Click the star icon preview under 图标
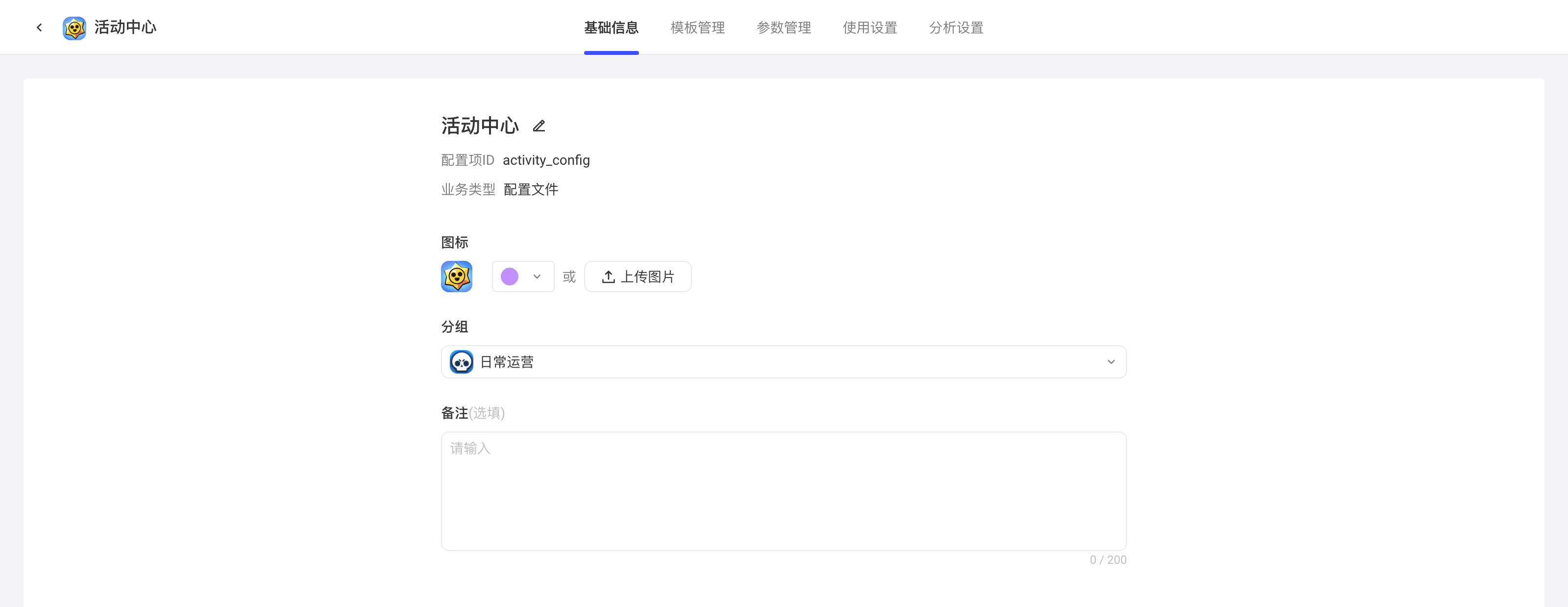This screenshot has width=1568, height=607. 457,277
